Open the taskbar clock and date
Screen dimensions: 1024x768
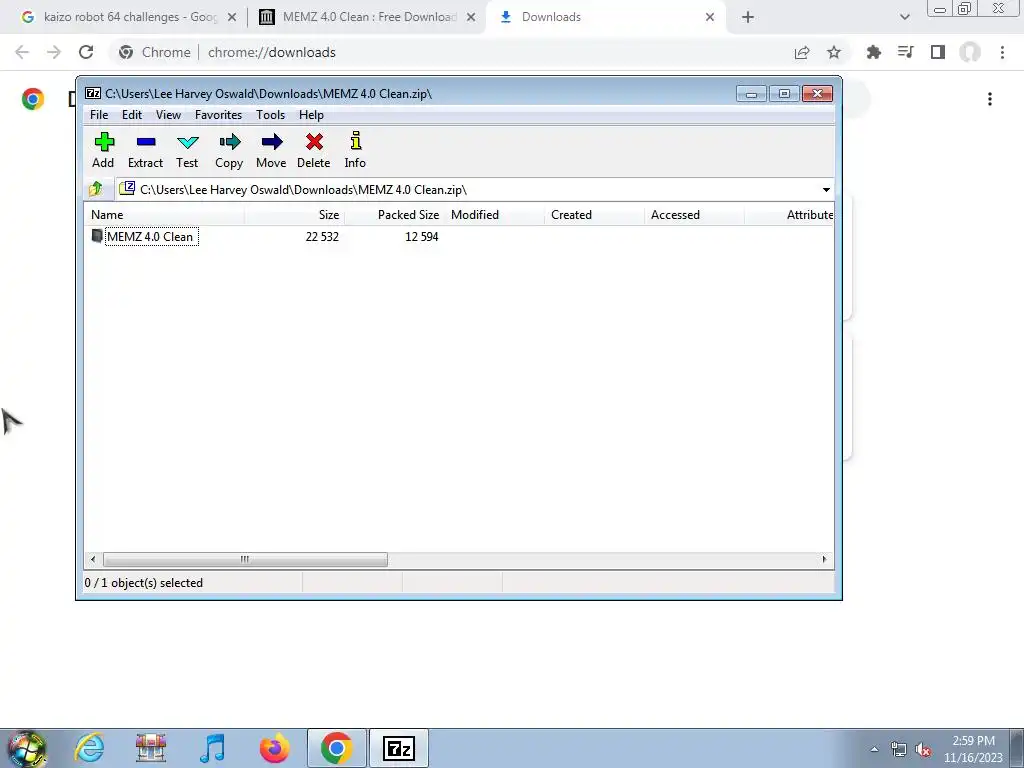pyautogui.click(x=973, y=749)
